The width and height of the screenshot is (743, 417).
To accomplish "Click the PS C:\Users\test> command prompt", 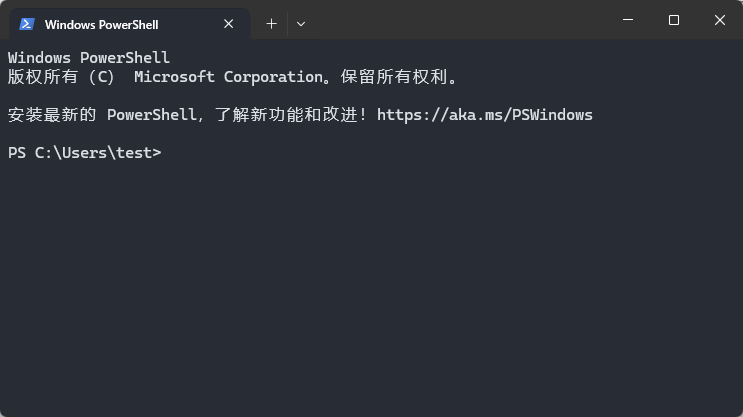I will tap(84, 153).
